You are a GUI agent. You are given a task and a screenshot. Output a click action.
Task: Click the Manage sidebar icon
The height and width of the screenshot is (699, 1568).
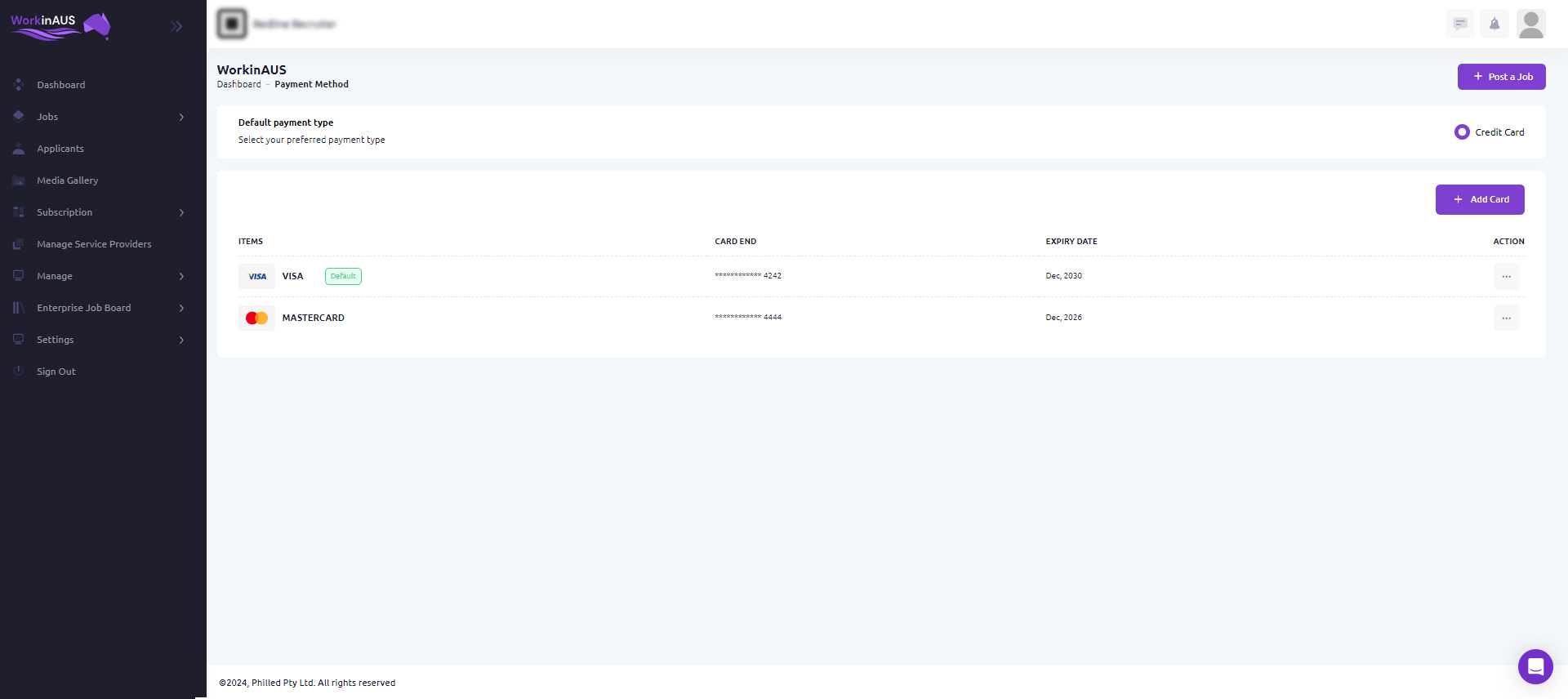pos(19,275)
